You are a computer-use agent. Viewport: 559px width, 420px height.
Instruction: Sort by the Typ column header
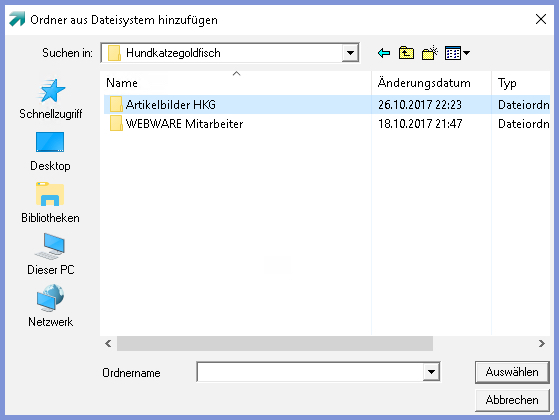[521, 83]
